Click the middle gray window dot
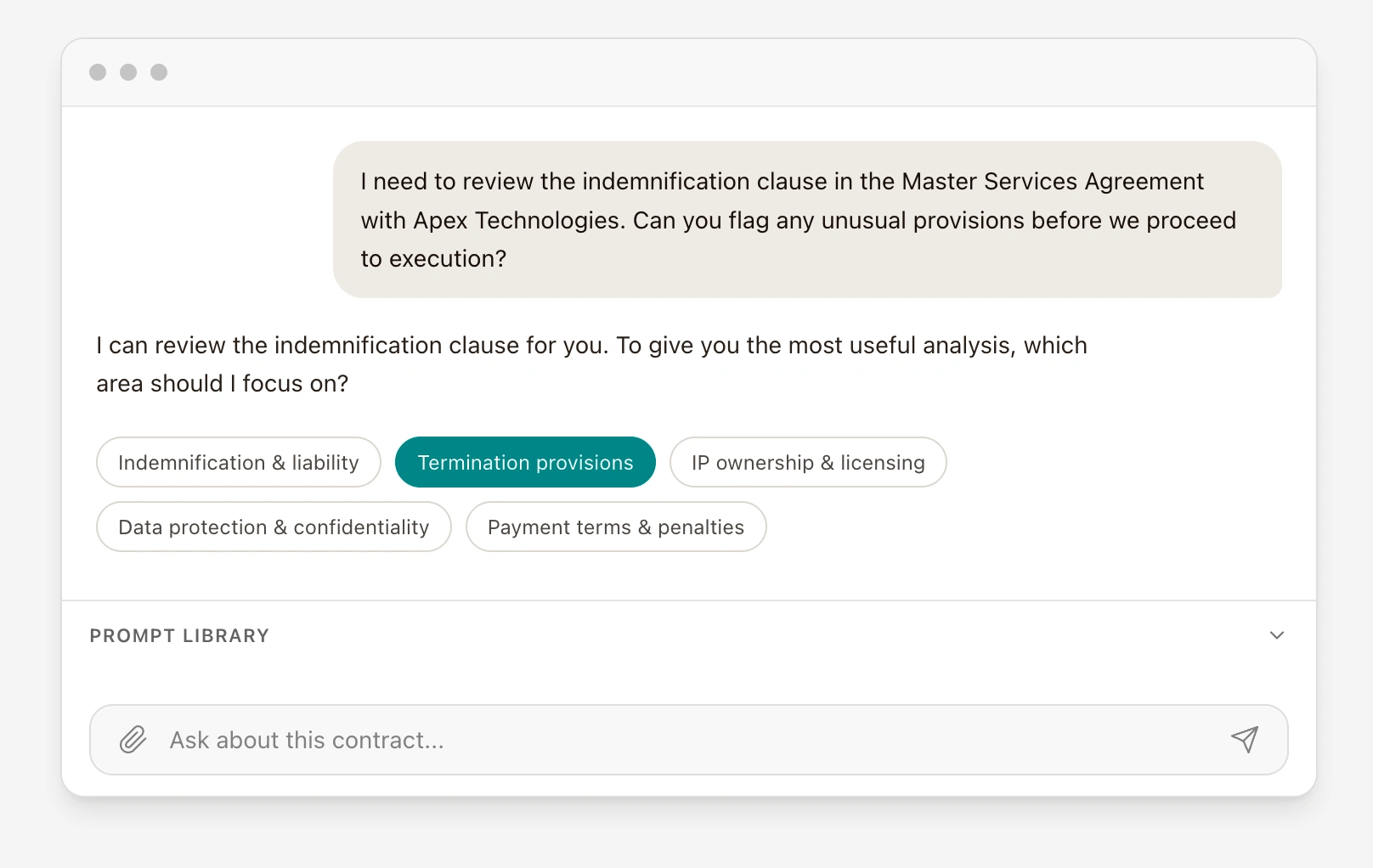Image resolution: width=1373 pixels, height=868 pixels. pyautogui.click(x=128, y=72)
